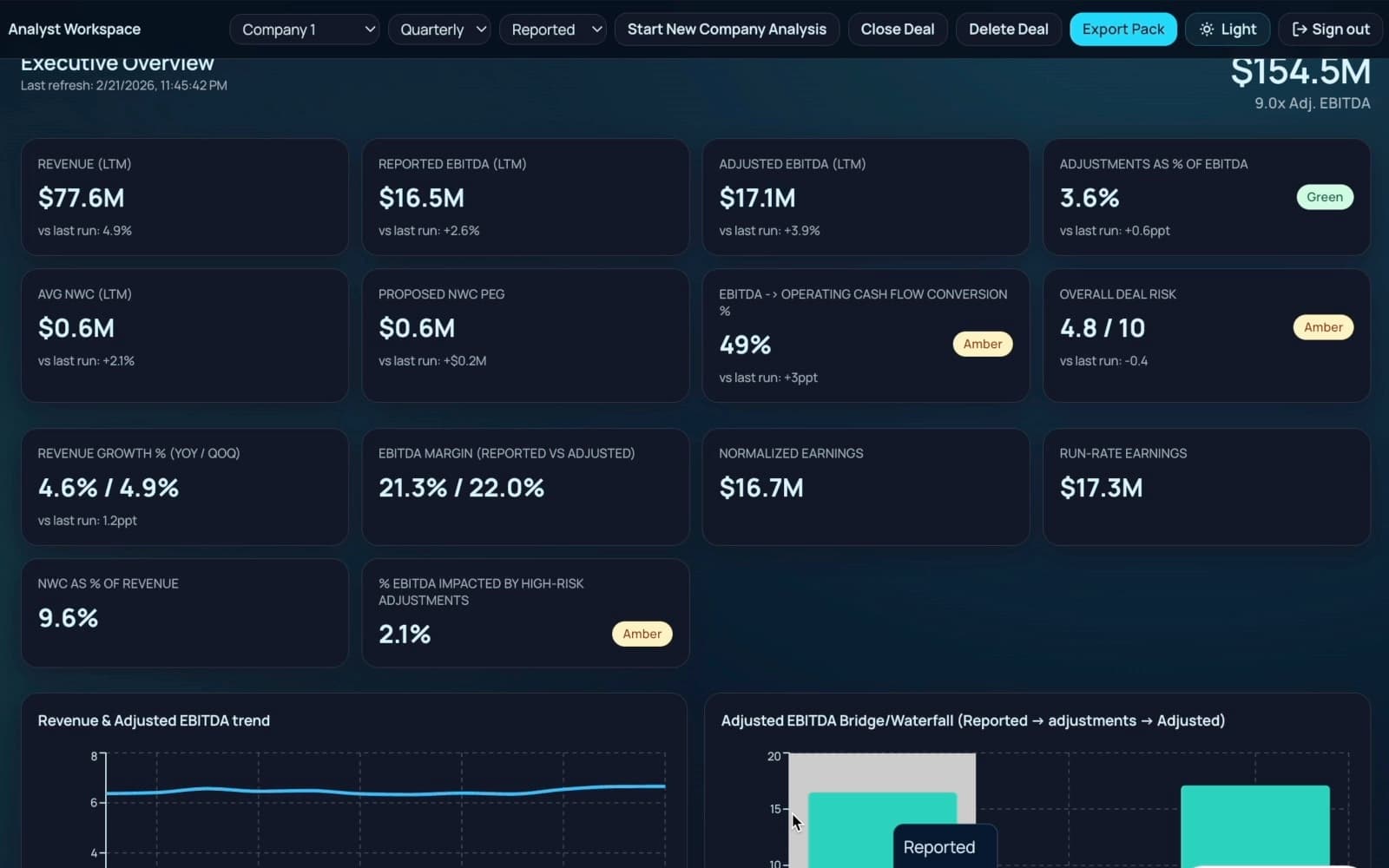Viewport: 1389px width, 868px height.
Task: Select the vs last run: -0.4 text
Action: [1104, 361]
